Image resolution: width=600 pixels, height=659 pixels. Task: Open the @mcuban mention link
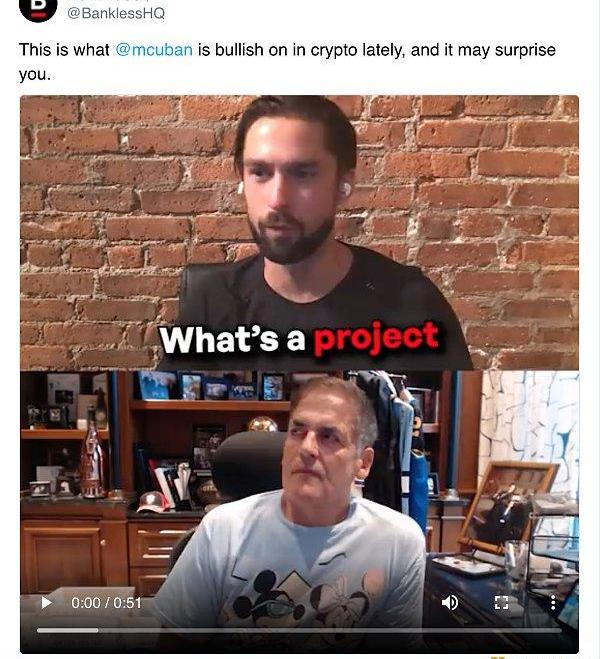point(154,50)
